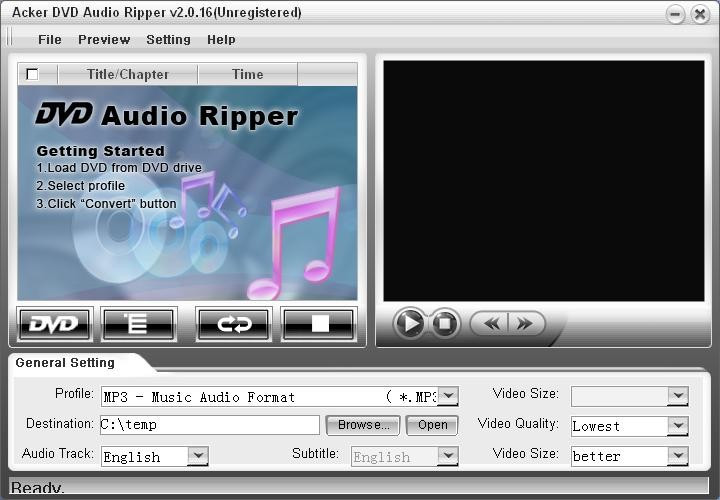720x500 pixels.
Task: Click the '2.Select profile' text
Action: point(80,185)
